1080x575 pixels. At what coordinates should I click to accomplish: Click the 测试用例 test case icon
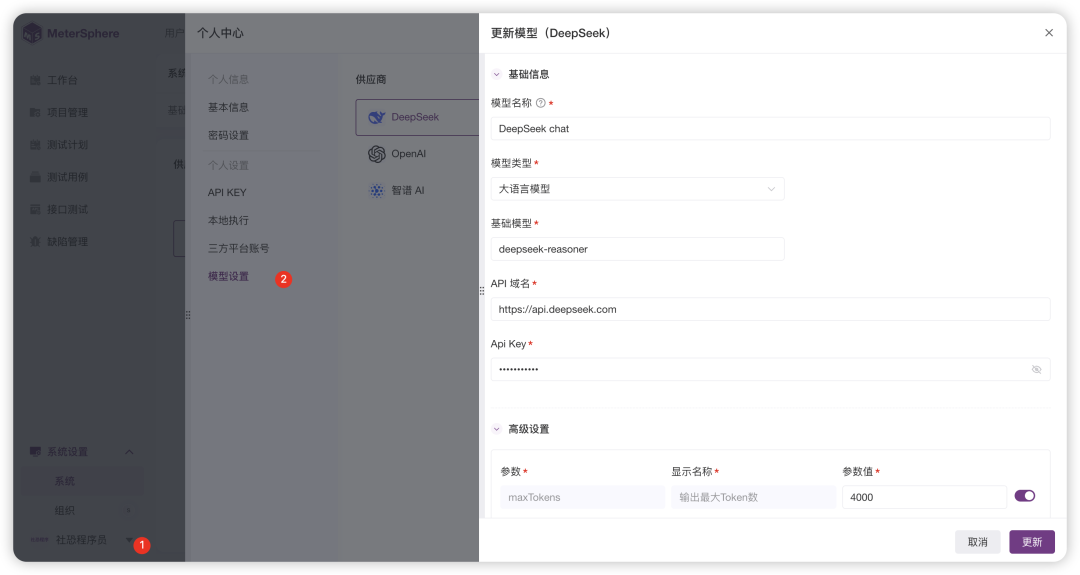click(x=35, y=177)
